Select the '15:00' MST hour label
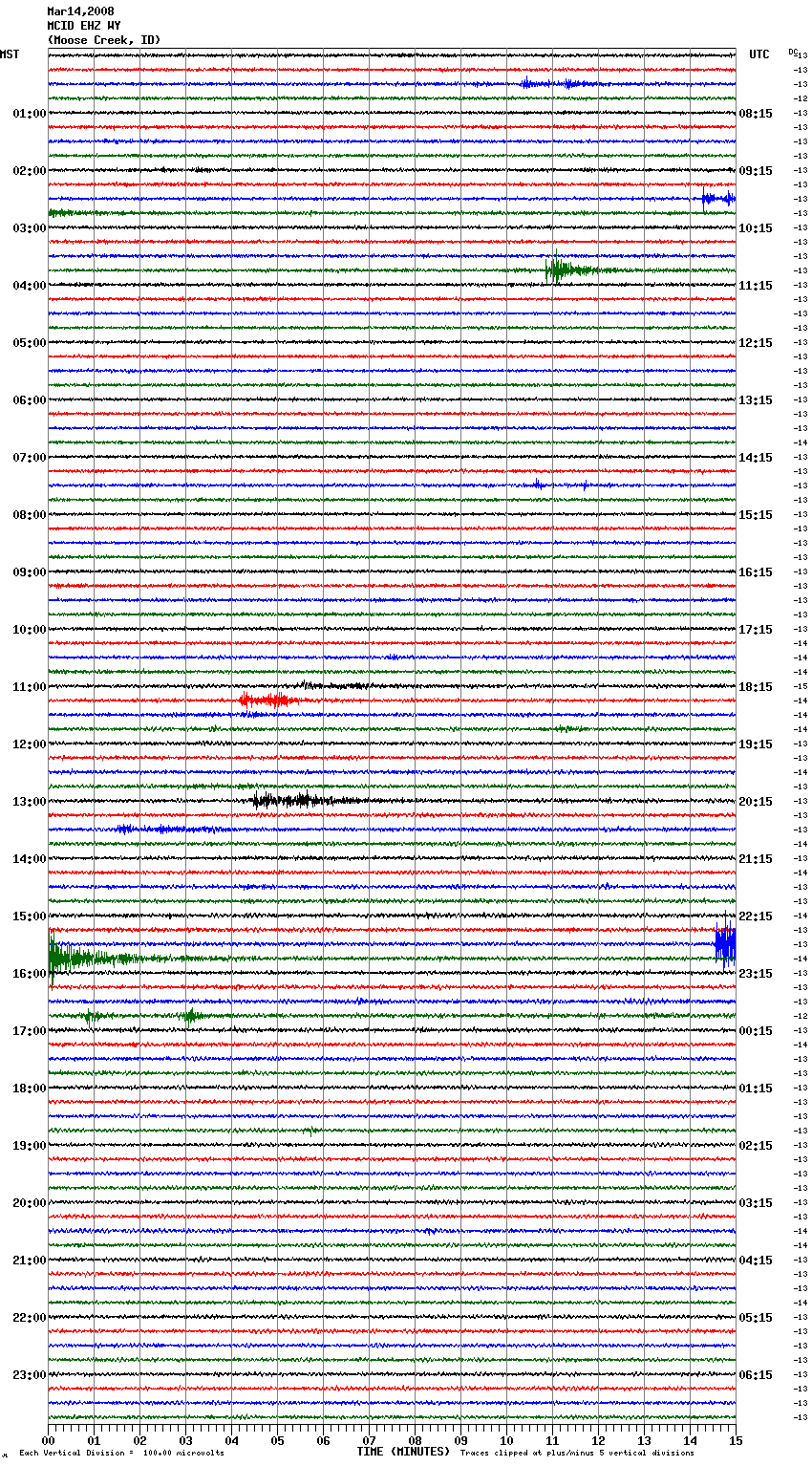The height and width of the screenshot is (1466, 812). [x=30, y=916]
